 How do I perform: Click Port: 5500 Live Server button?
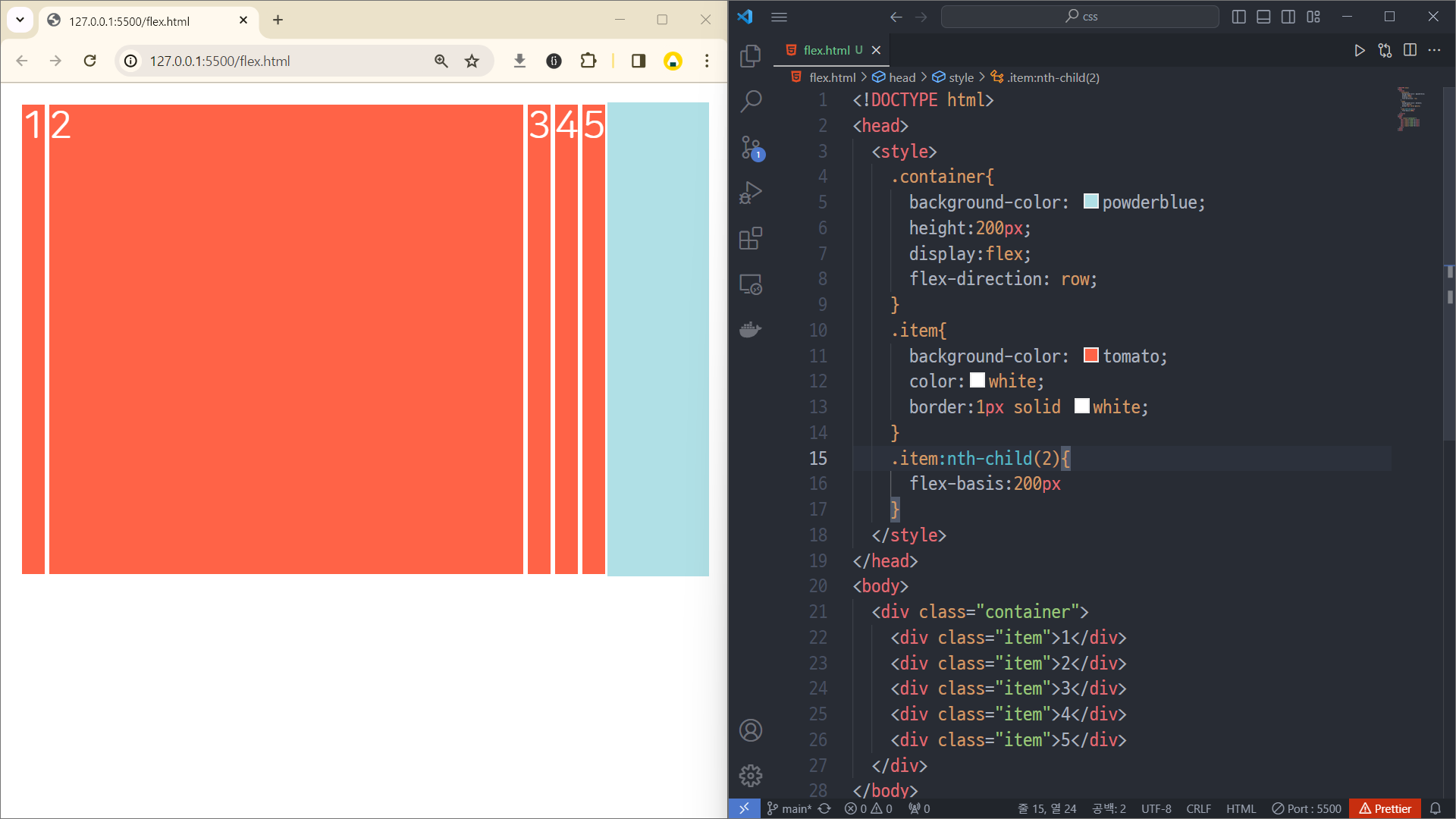coord(1307,808)
